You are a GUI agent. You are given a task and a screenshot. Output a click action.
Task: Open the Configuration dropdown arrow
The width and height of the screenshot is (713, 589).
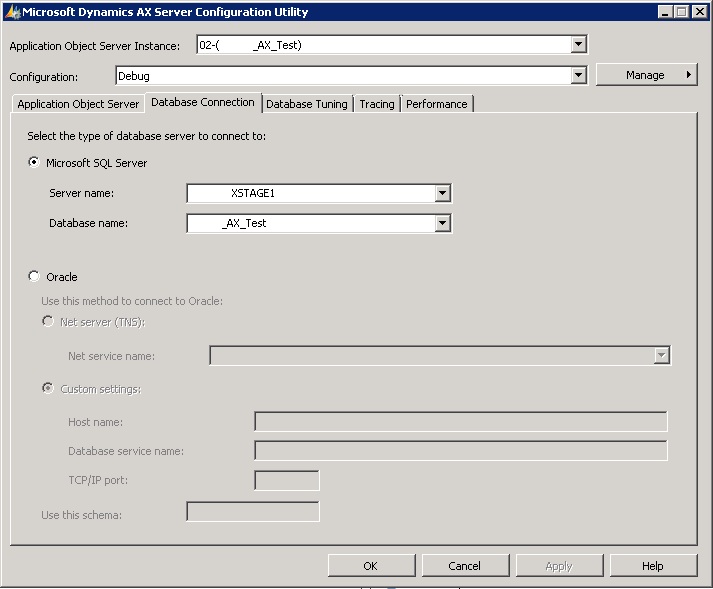point(578,75)
